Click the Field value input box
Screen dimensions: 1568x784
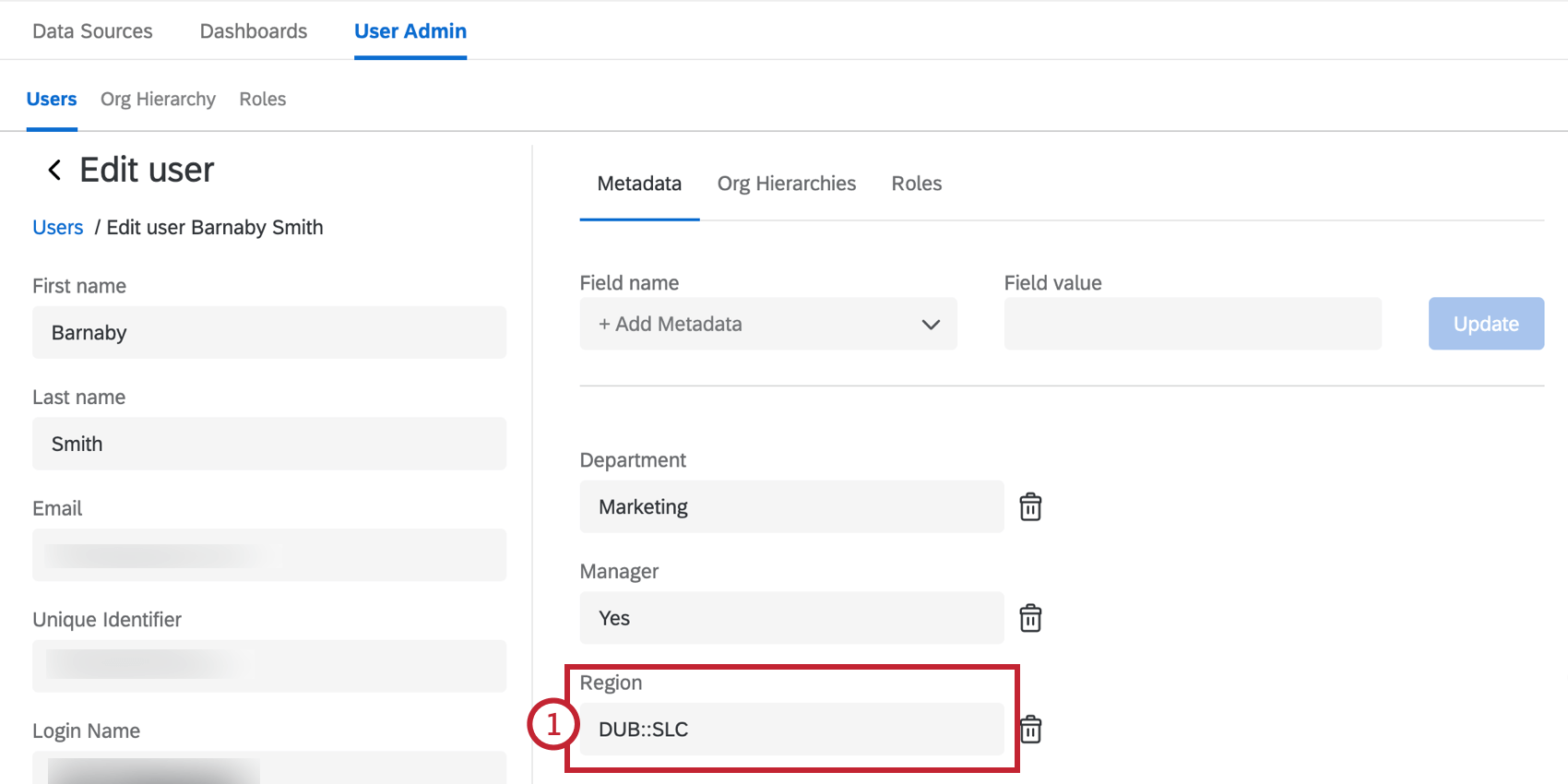pyautogui.click(x=1193, y=324)
